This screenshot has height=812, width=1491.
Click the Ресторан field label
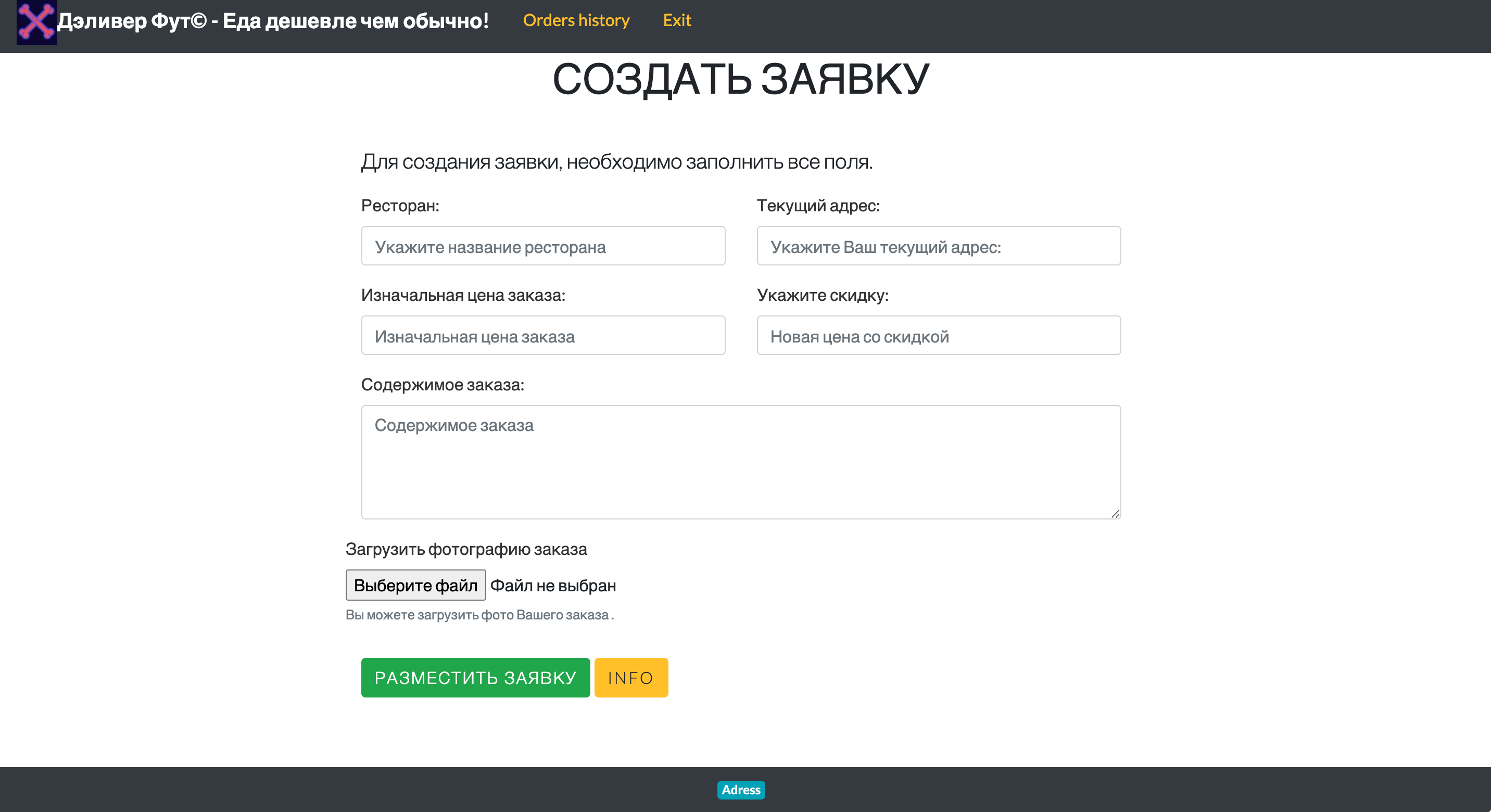pyautogui.click(x=400, y=206)
